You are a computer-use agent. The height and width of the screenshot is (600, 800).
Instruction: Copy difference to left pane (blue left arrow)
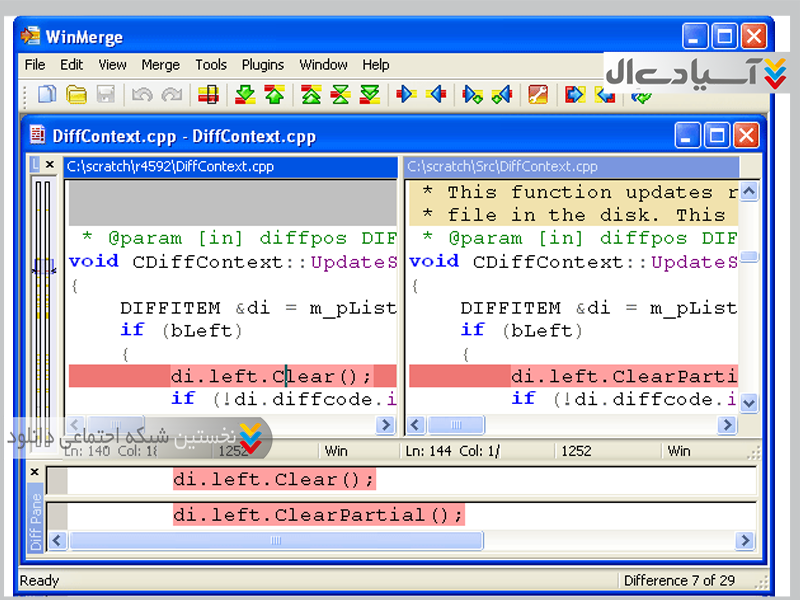[436, 95]
